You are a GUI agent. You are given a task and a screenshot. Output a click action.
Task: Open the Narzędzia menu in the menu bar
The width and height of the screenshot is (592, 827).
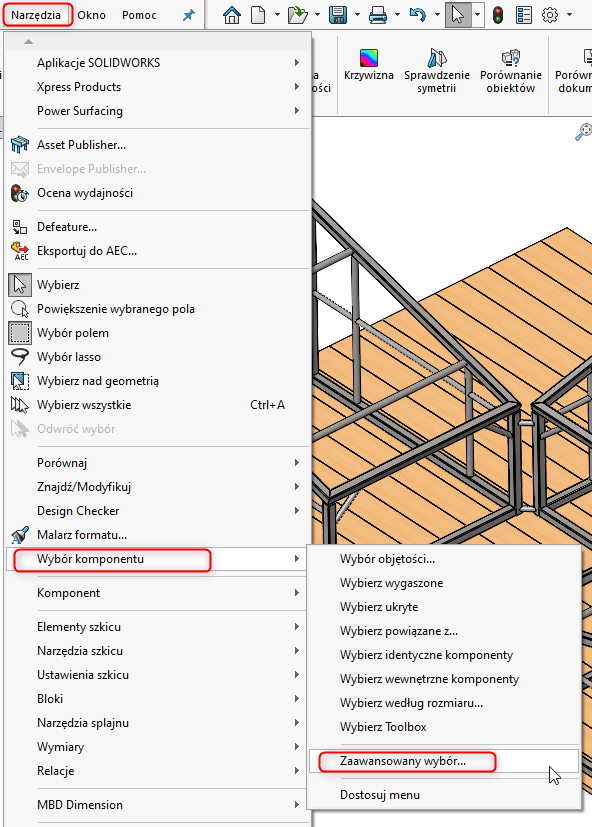point(36,15)
